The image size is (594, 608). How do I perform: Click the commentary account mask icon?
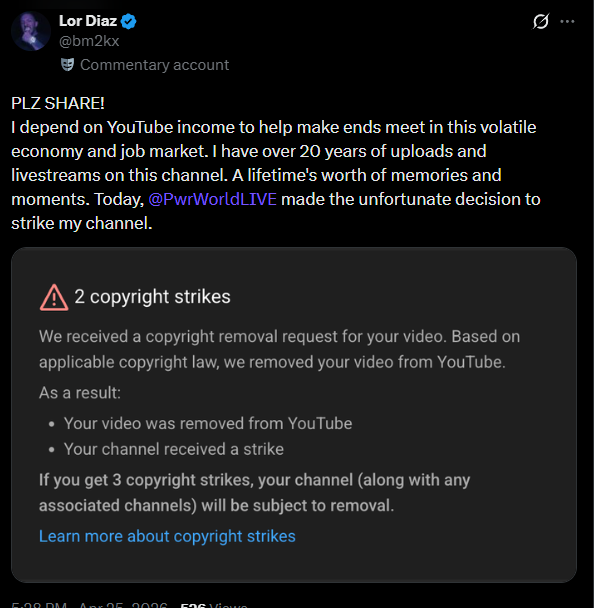click(x=67, y=65)
